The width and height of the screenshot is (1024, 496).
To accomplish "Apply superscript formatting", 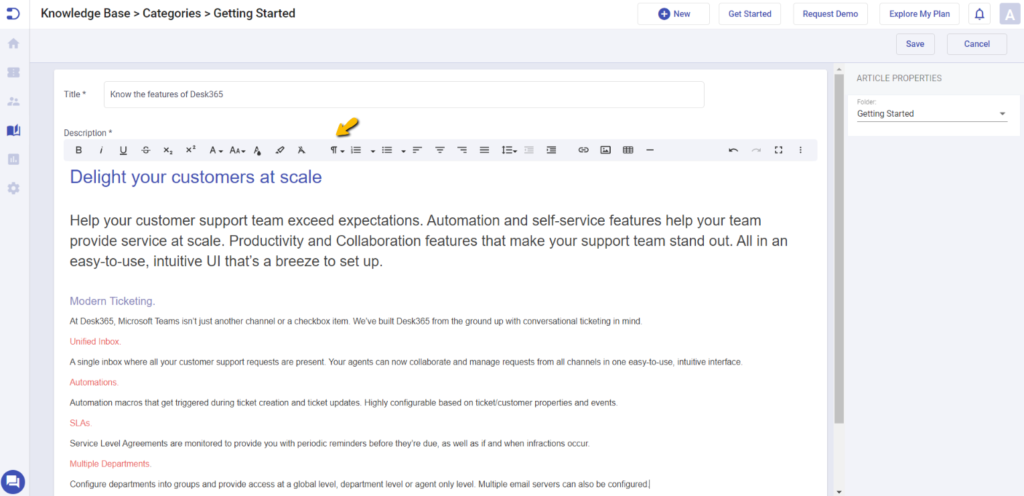I will (x=190, y=150).
